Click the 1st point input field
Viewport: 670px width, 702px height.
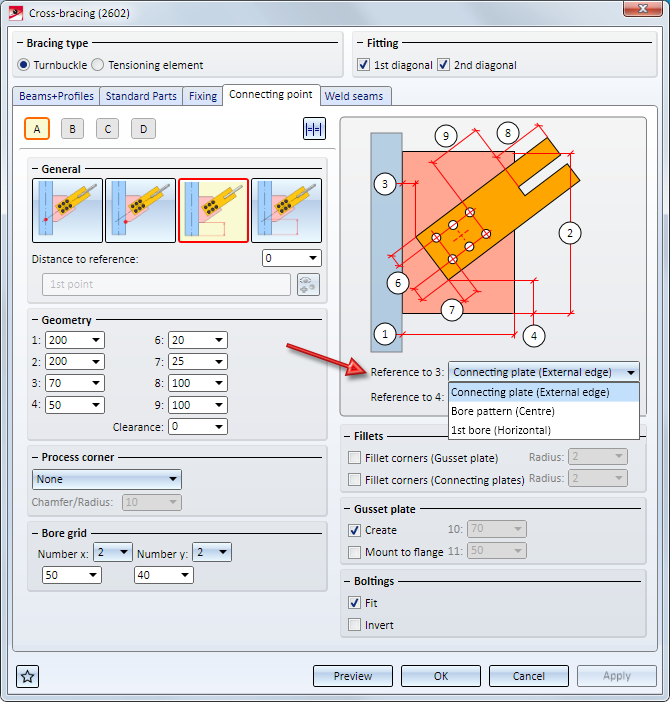click(166, 284)
